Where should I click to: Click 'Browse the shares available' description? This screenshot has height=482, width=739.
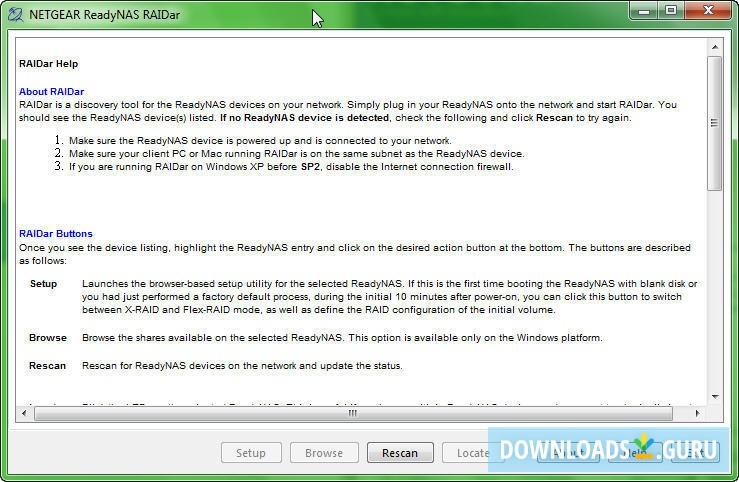342,338
